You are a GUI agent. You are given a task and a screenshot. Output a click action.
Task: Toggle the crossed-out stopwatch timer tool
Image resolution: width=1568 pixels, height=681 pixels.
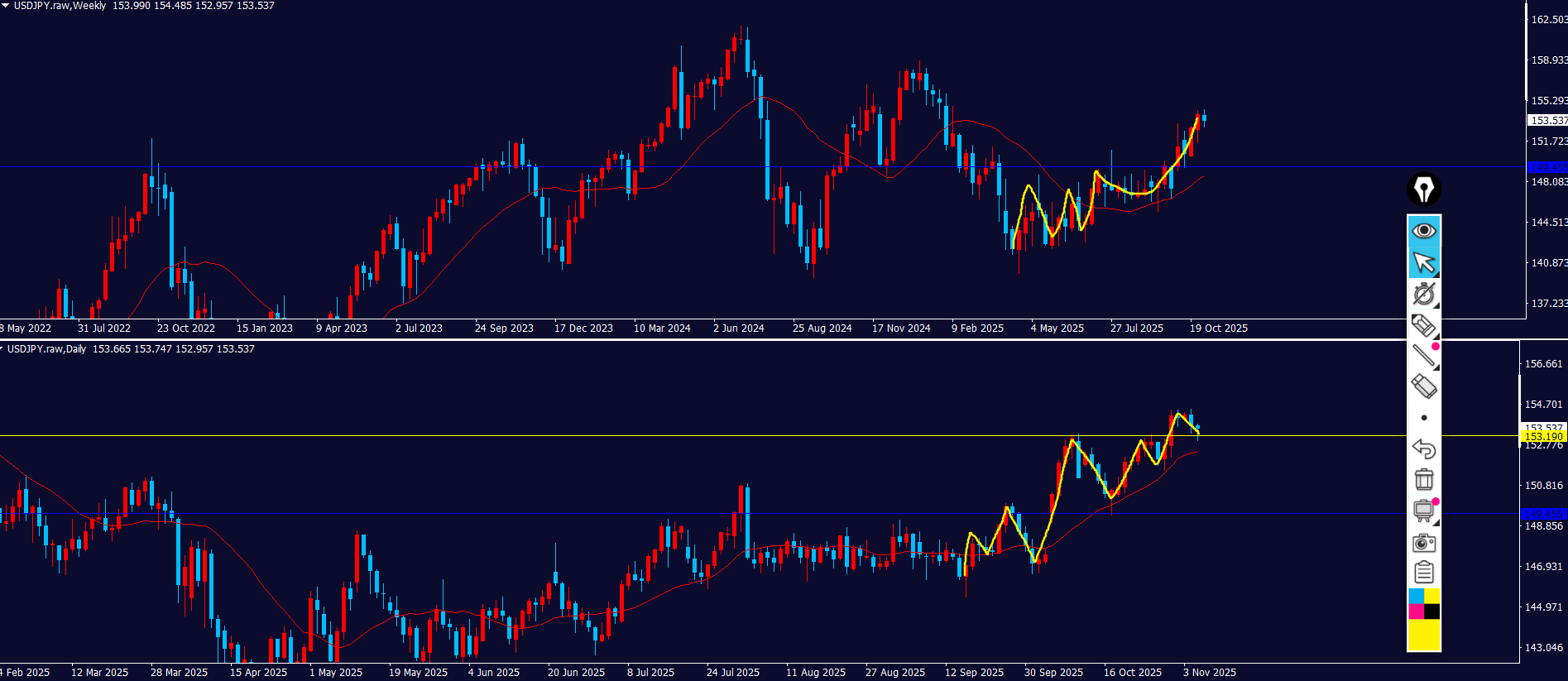click(1423, 294)
